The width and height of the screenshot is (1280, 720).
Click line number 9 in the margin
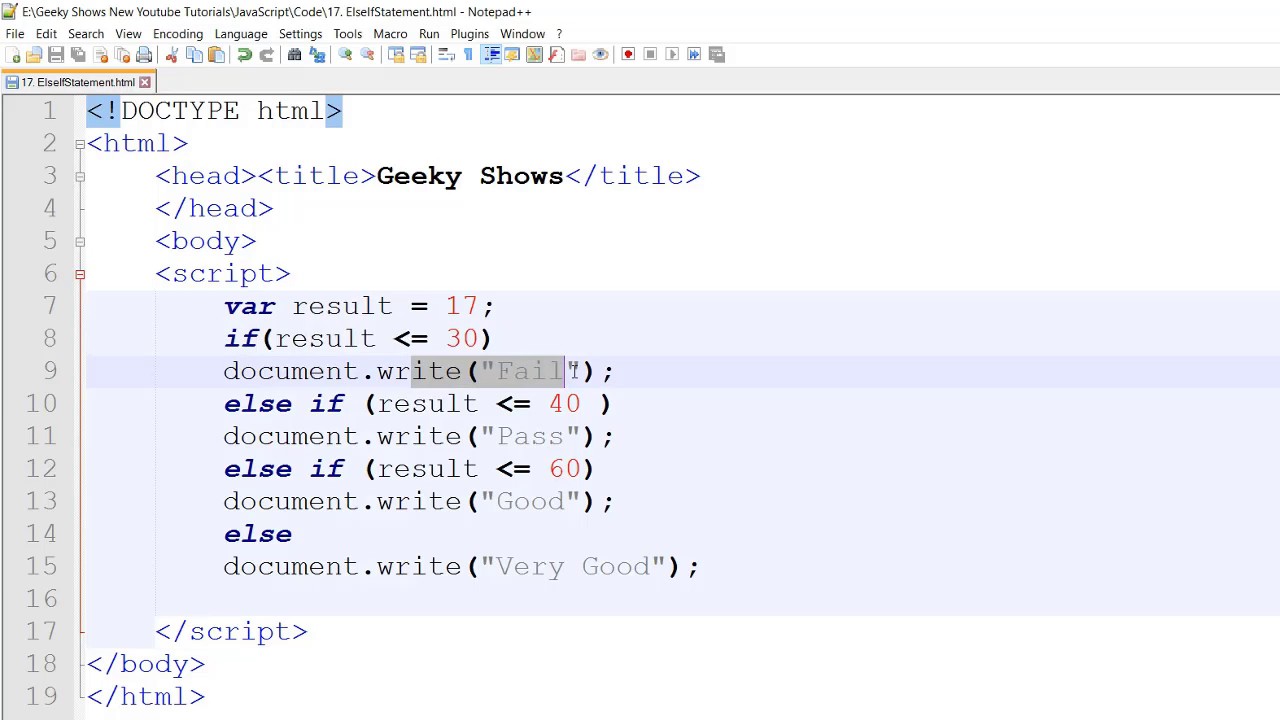pyautogui.click(x=50, y=371)
